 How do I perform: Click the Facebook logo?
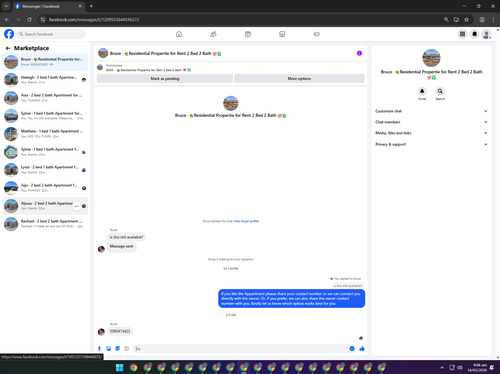pyautogui.click(x=9, y=34)
